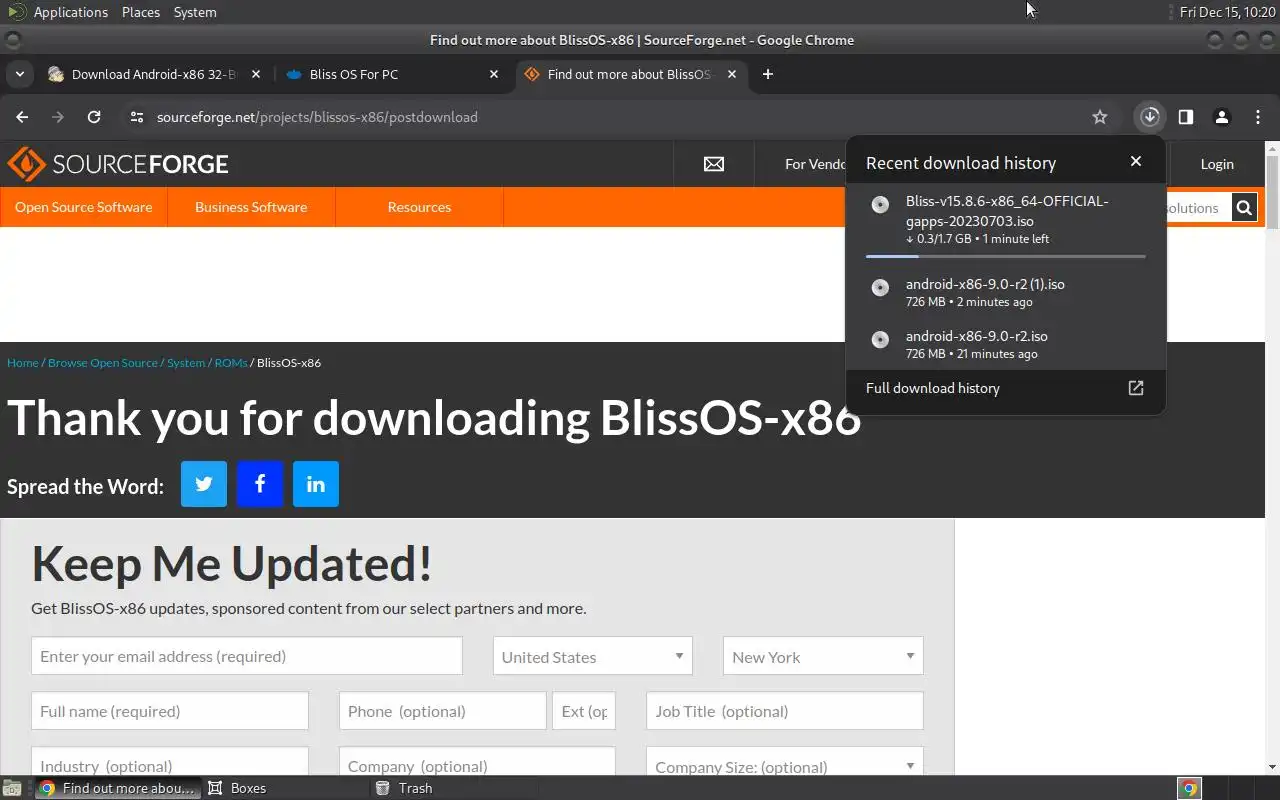1280x800 pixels.
Task: Go to Browse Open Source breadcrumb
Action: 103,363
